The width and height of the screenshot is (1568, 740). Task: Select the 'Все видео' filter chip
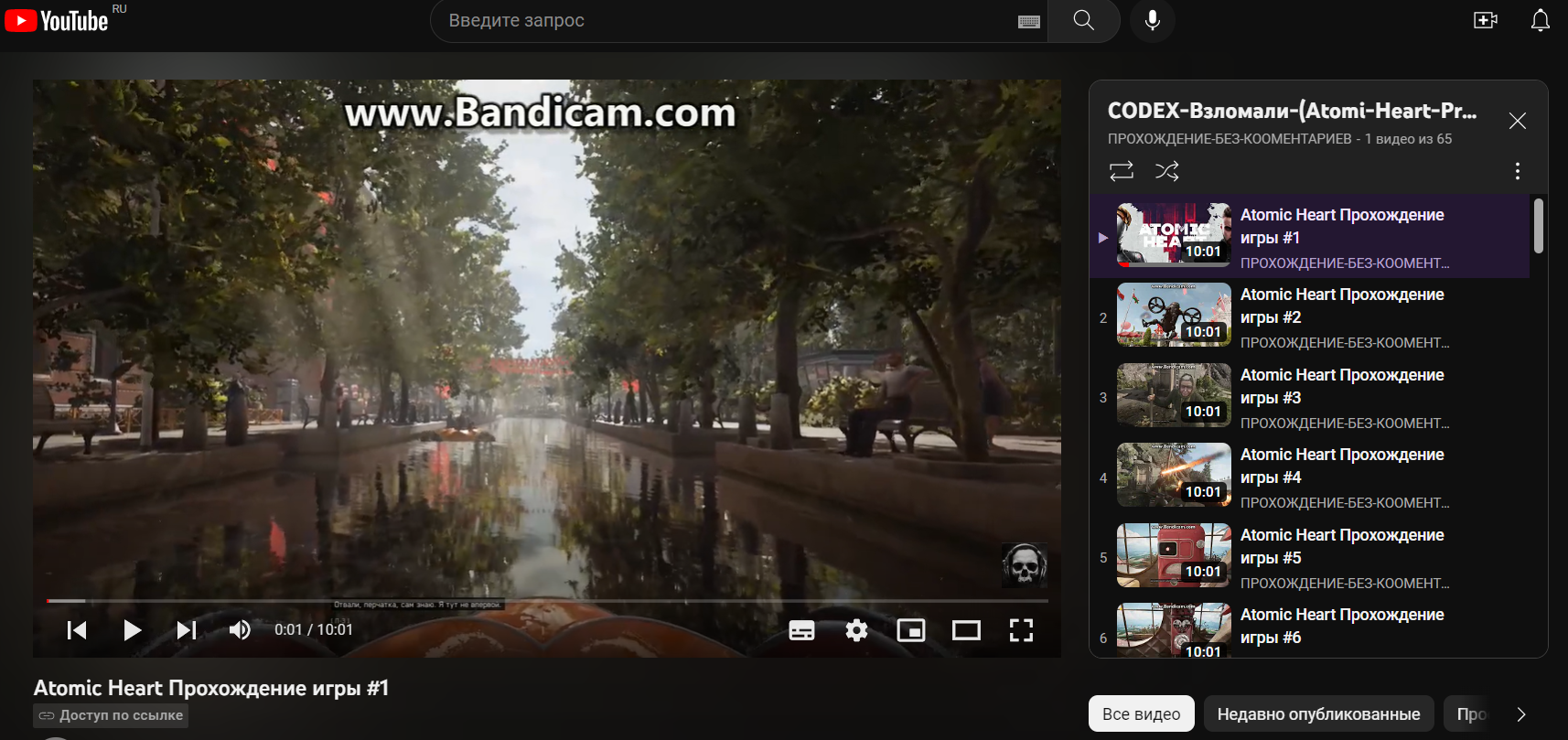click(x=1142, y=713)
